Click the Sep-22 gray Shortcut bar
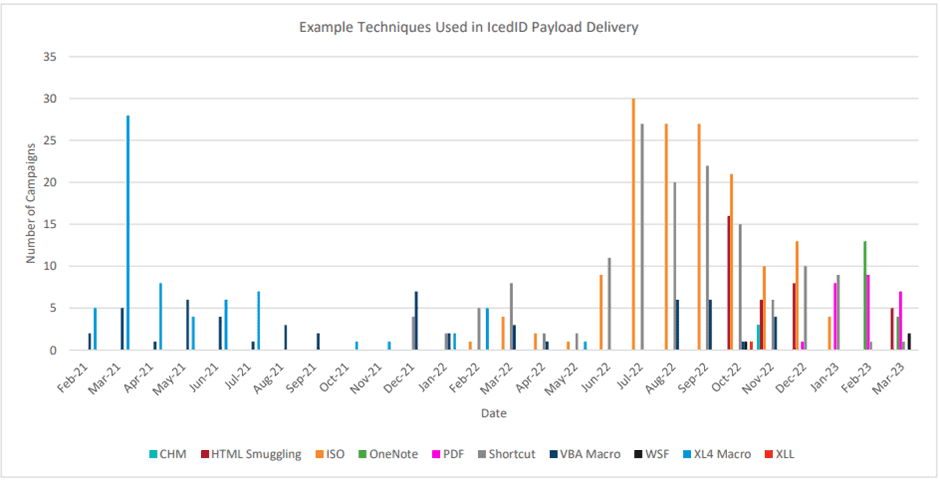The width and height of the screenshot is (940, 481). [x=707, y=258]
